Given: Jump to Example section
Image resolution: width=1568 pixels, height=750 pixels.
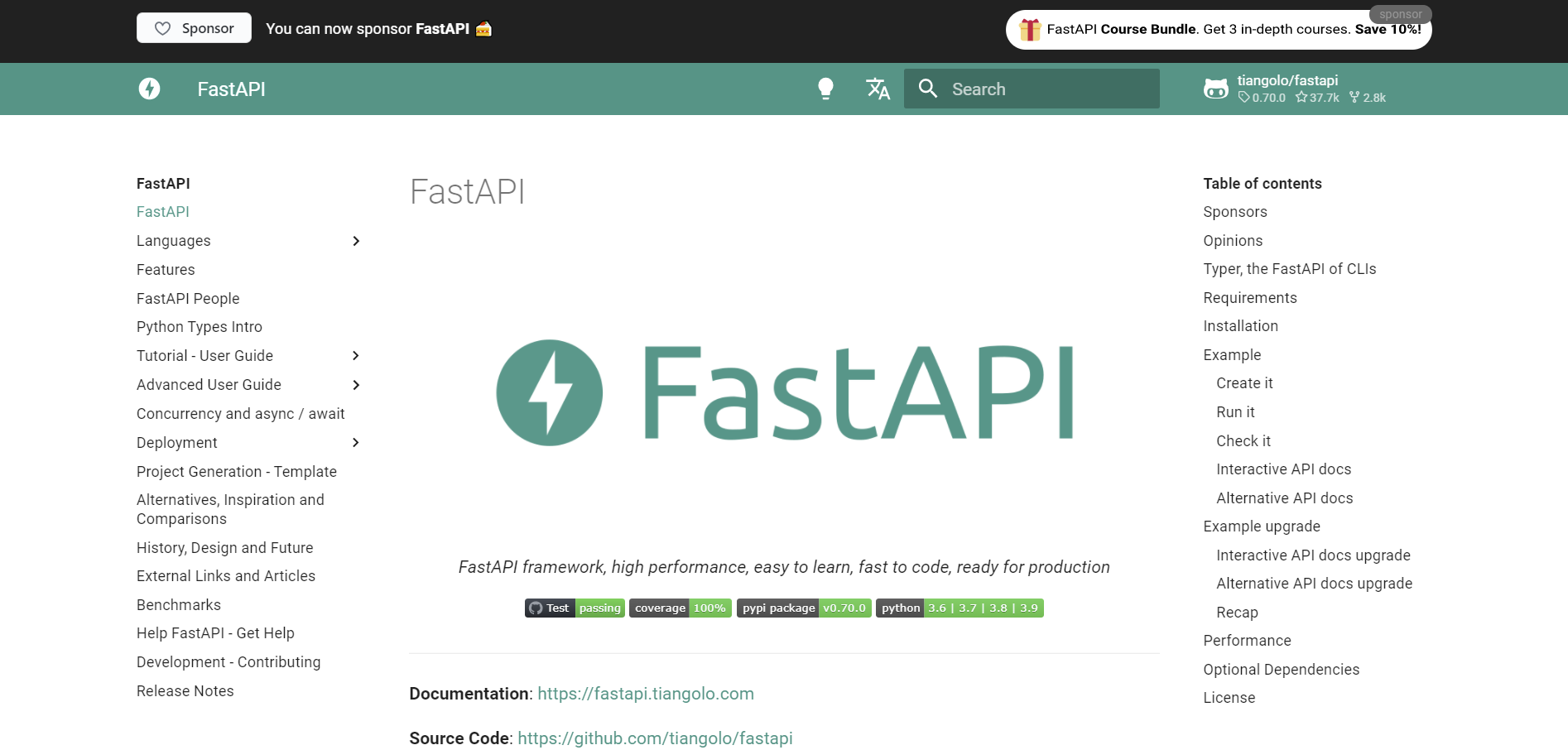Looking at the screenshot, I should [1232, 355].
